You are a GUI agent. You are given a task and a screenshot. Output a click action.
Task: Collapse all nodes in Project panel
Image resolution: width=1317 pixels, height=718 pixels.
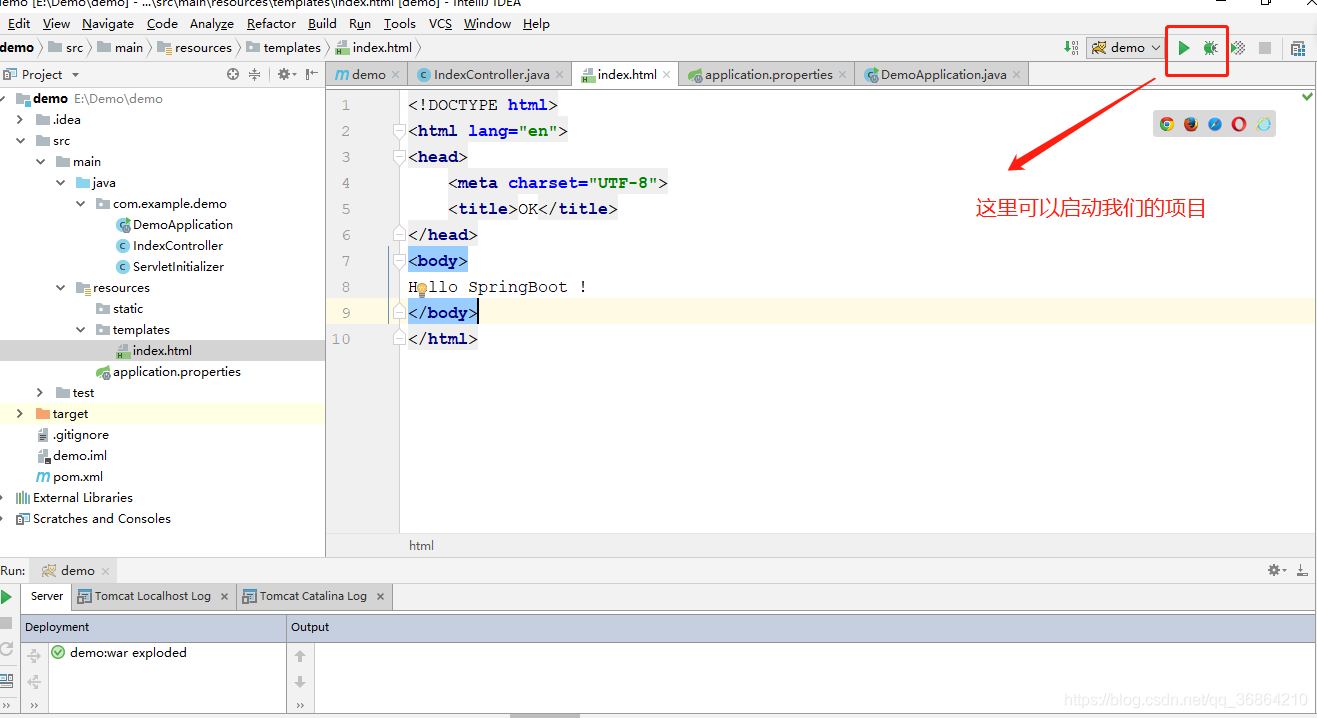click(x=254, y=74)
